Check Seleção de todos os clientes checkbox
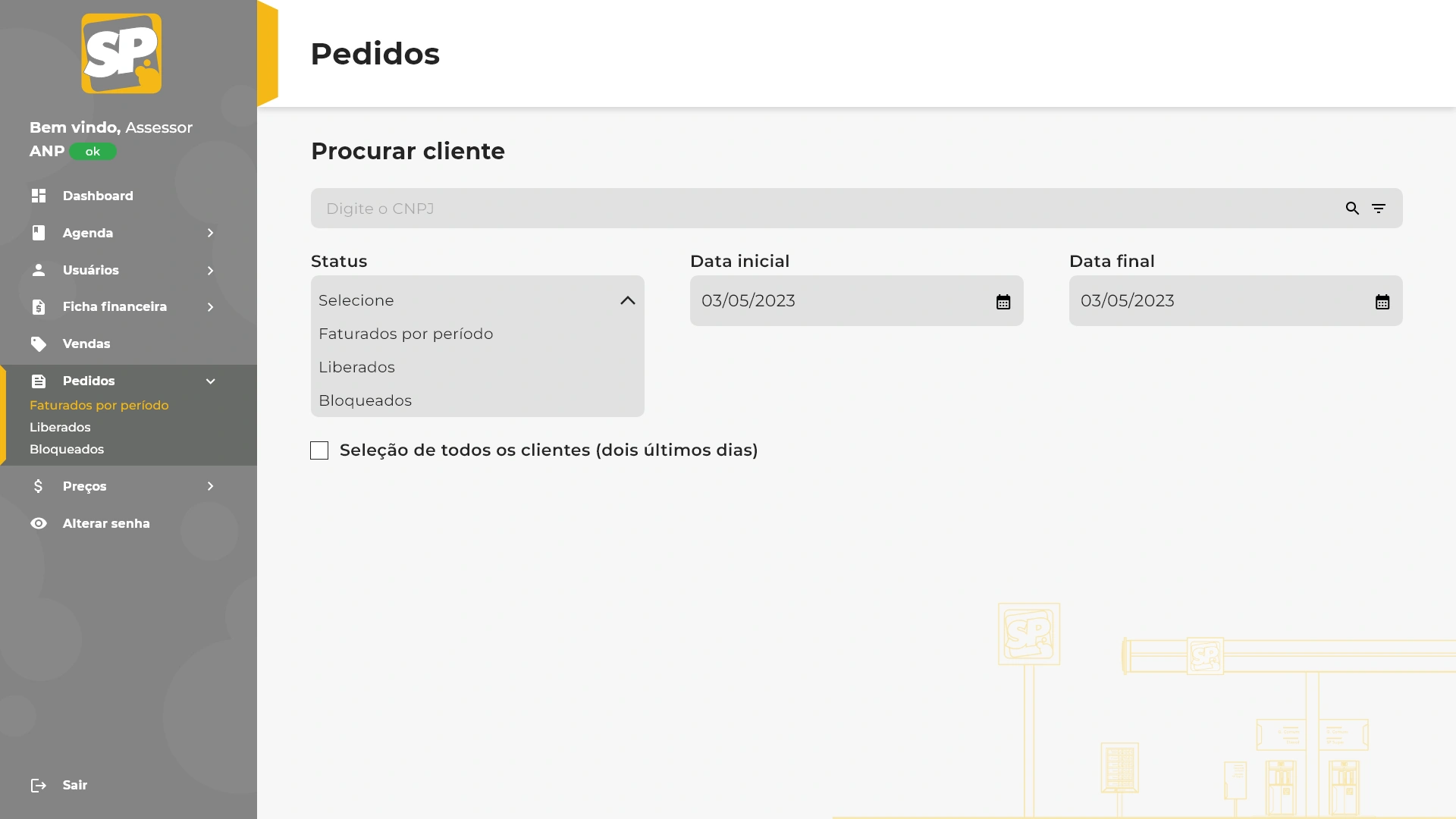 [319, 450]
